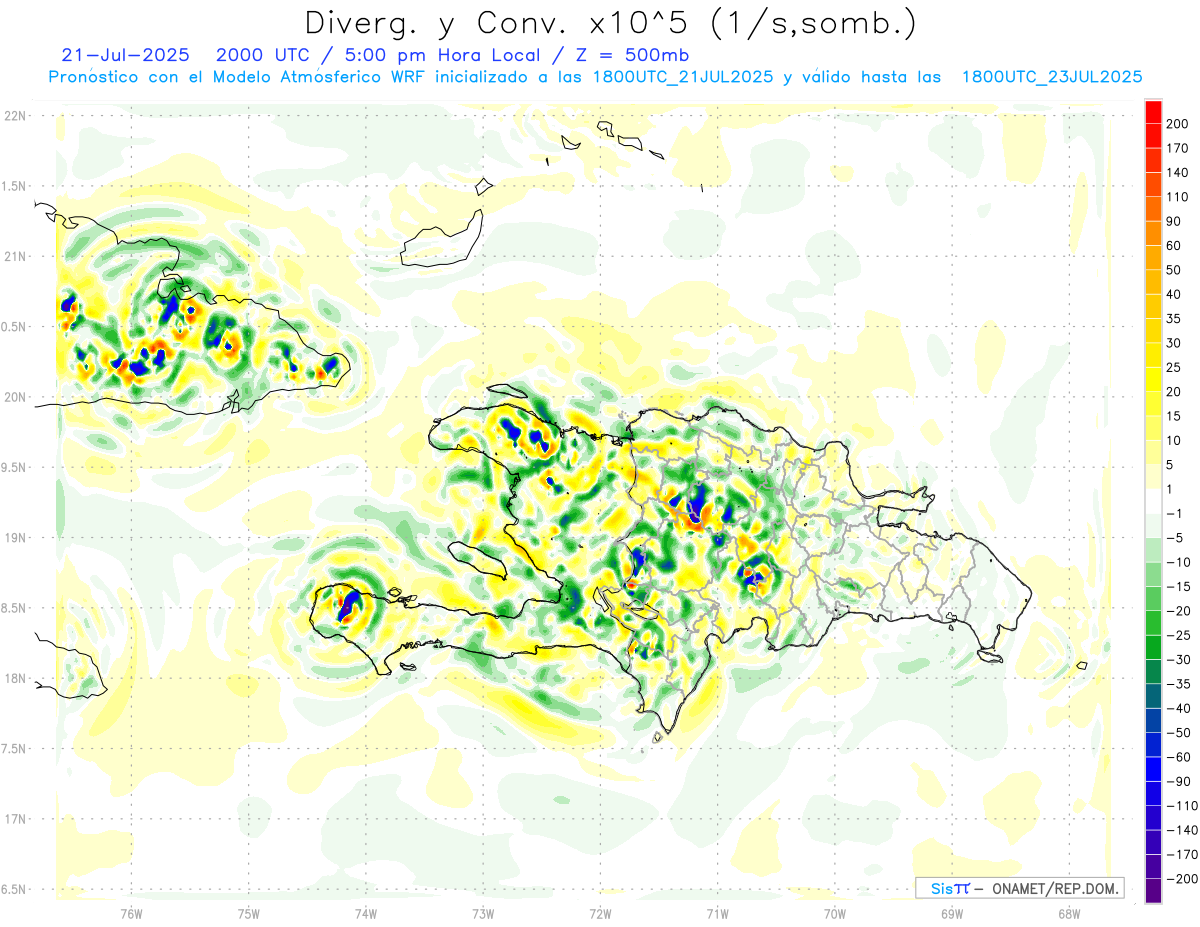Click the "21N" latitude label

point(15,256)
